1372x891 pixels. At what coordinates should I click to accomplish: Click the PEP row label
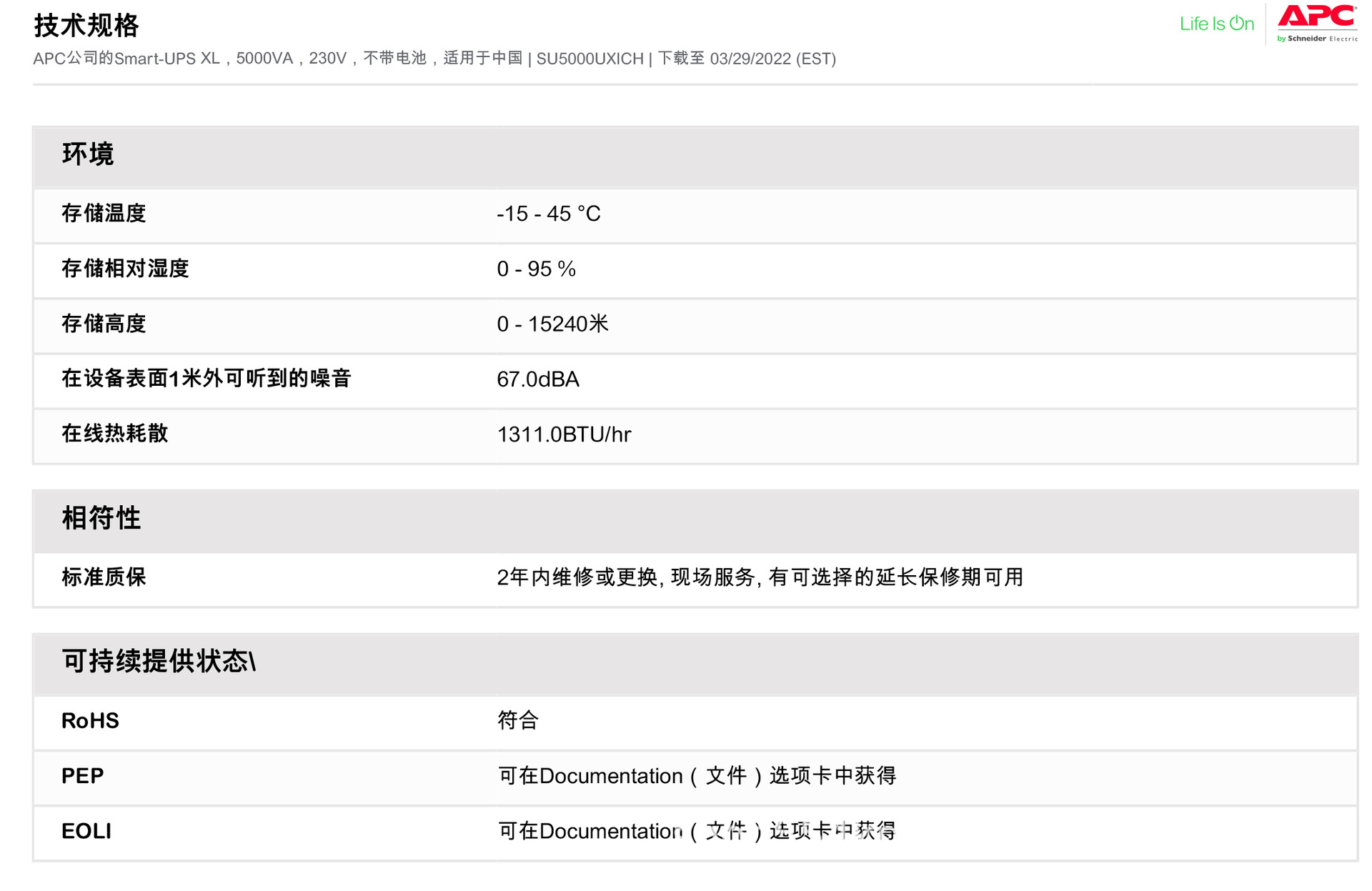[x=82, y=775]
